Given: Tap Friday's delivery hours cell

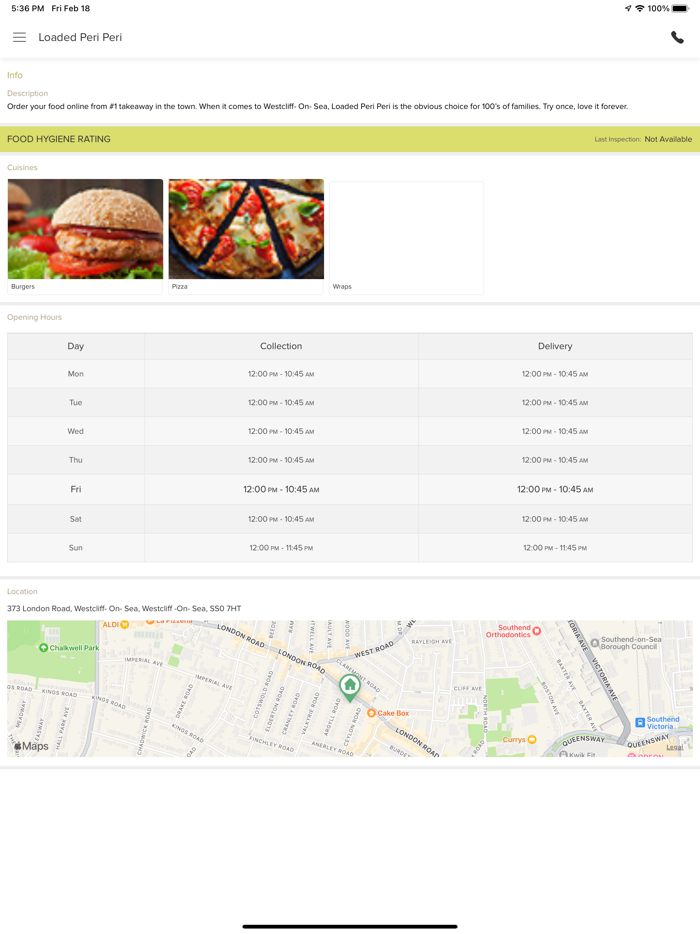Looking at the screenshot, I should [555, 489].
